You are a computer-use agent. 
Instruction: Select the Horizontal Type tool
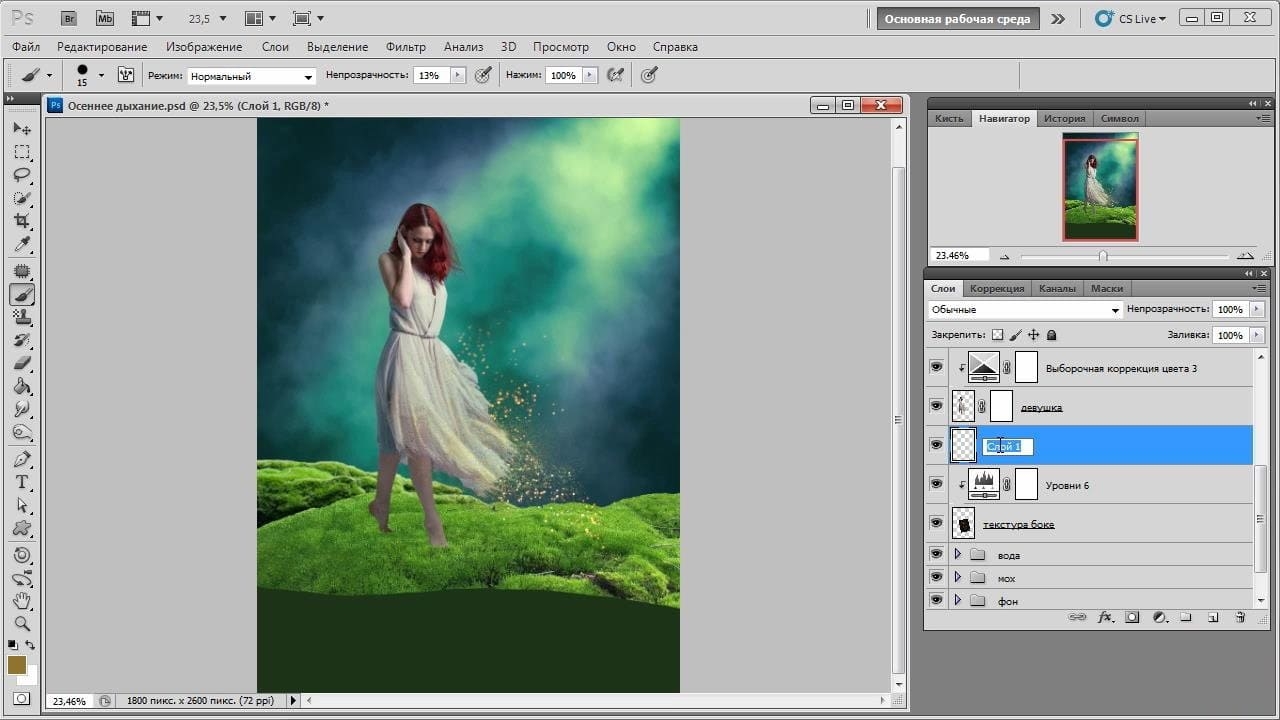(x=22, y=482)
